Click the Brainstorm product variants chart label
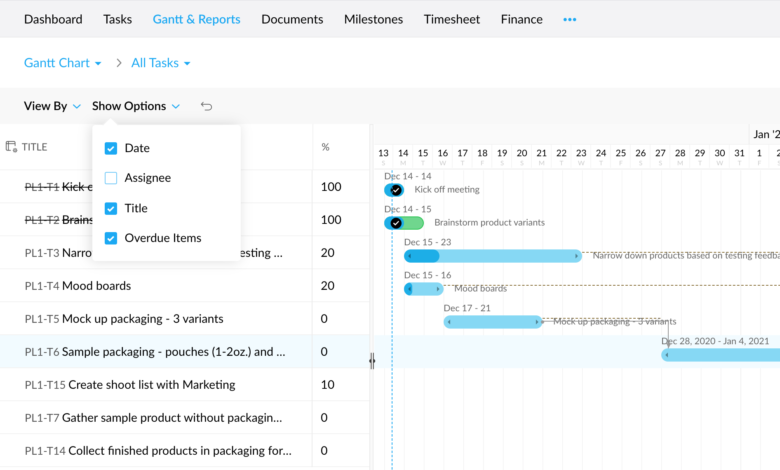Viewport: 780px width, 470px height. [489, 223]
